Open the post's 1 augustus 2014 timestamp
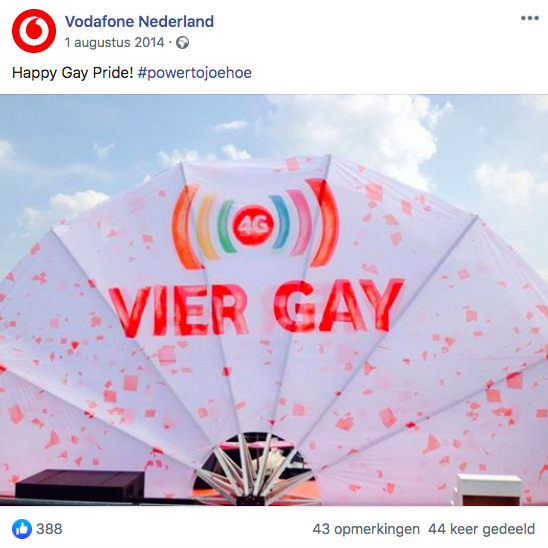548x548 pixels. [x=114, y=43]
